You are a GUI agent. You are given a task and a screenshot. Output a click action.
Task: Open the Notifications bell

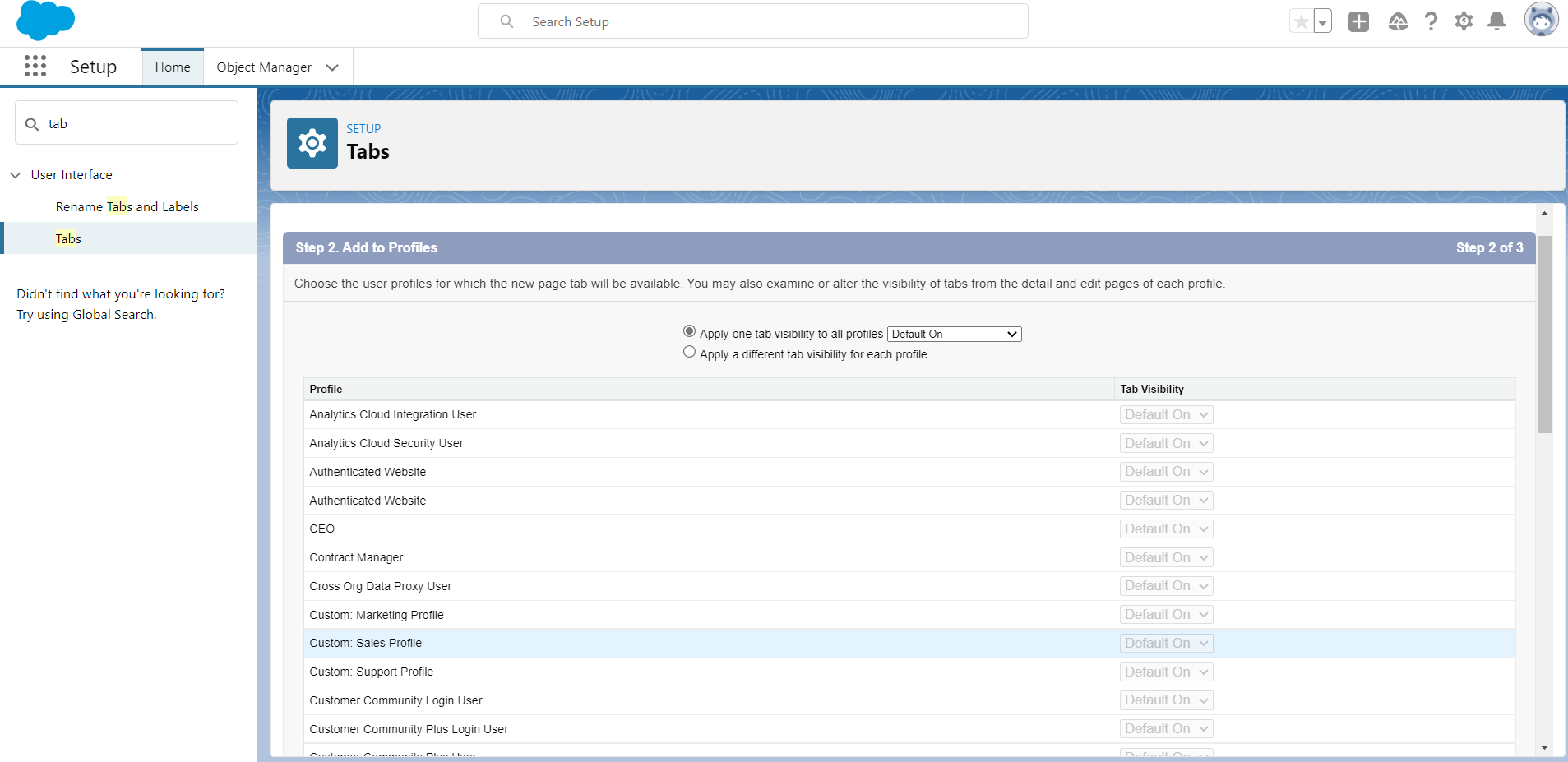tap(1496, 22)
